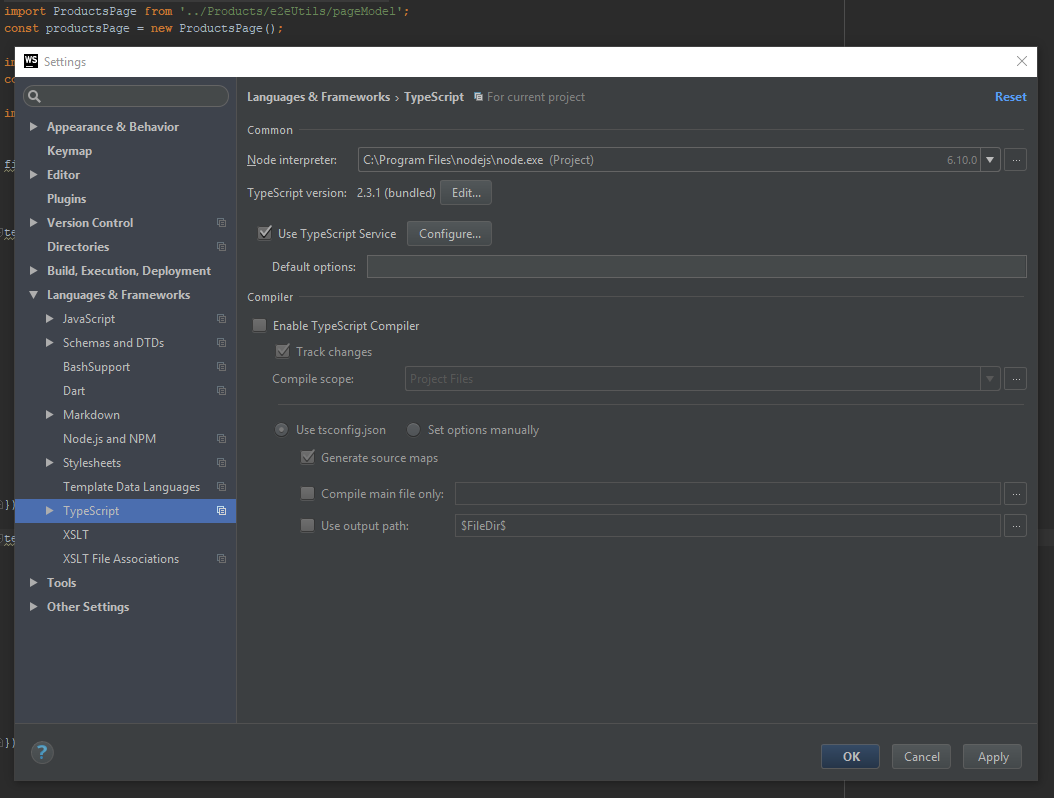Open Node interpreter dropdown arrow

pyautogui.click(x=989, y=160)
